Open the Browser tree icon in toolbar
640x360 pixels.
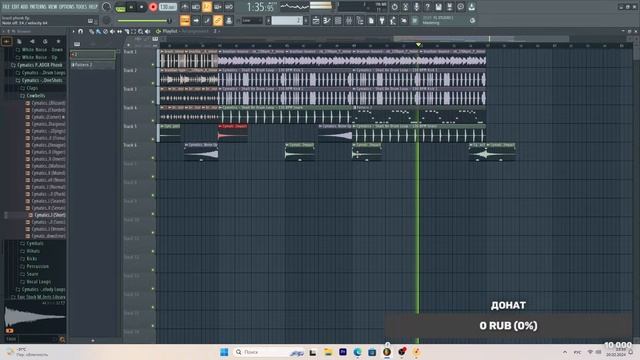(360, 20)
